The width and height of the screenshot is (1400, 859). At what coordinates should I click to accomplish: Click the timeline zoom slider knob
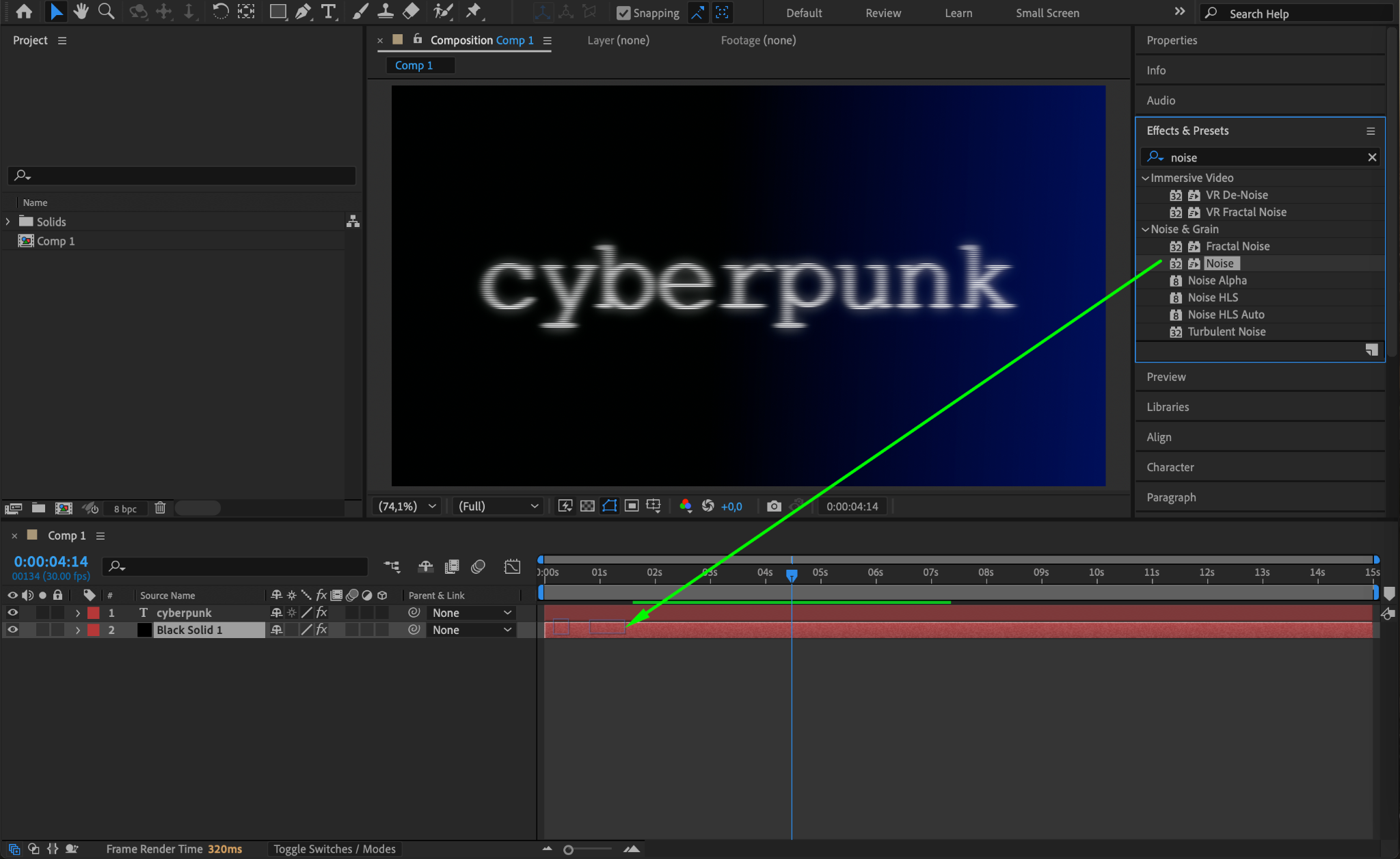coord(568,849)
